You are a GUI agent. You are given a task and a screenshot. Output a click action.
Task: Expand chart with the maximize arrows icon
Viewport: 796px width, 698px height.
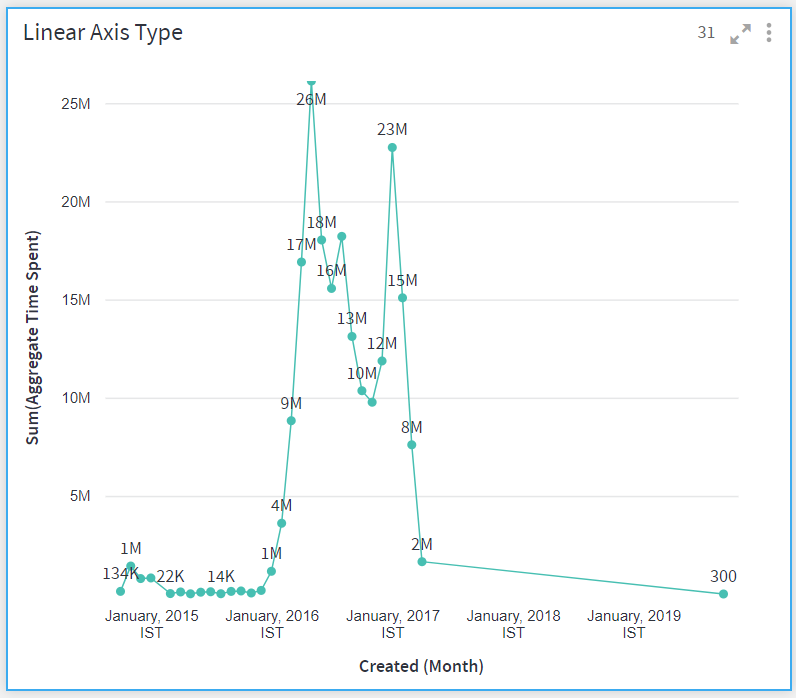(740, 34)
